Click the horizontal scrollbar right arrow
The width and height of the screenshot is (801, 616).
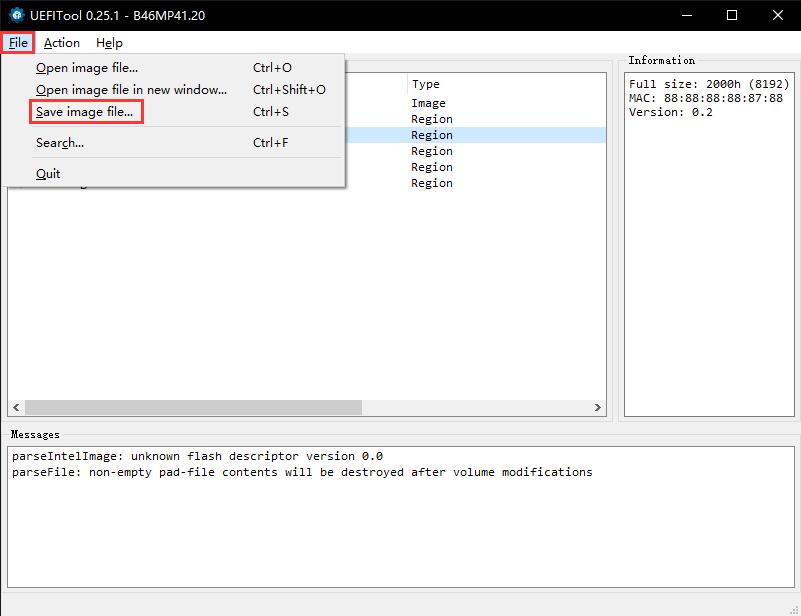click(598, 408)
